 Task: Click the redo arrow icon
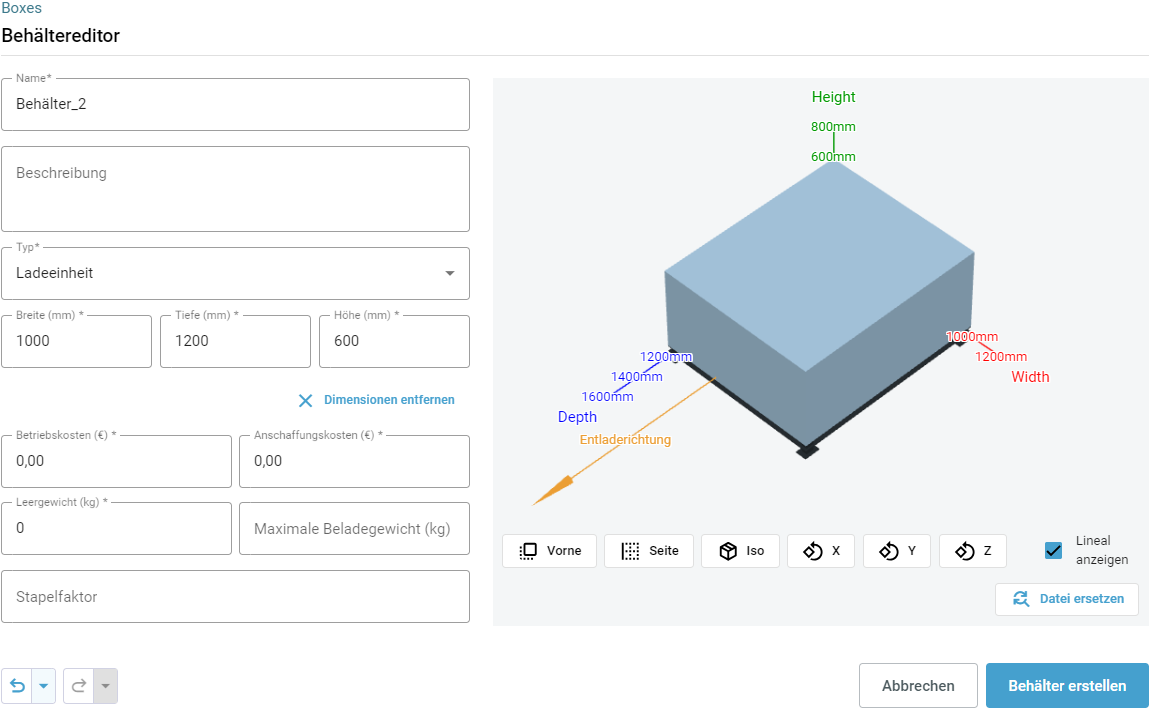pyautogui.click(x=79, y=686)
